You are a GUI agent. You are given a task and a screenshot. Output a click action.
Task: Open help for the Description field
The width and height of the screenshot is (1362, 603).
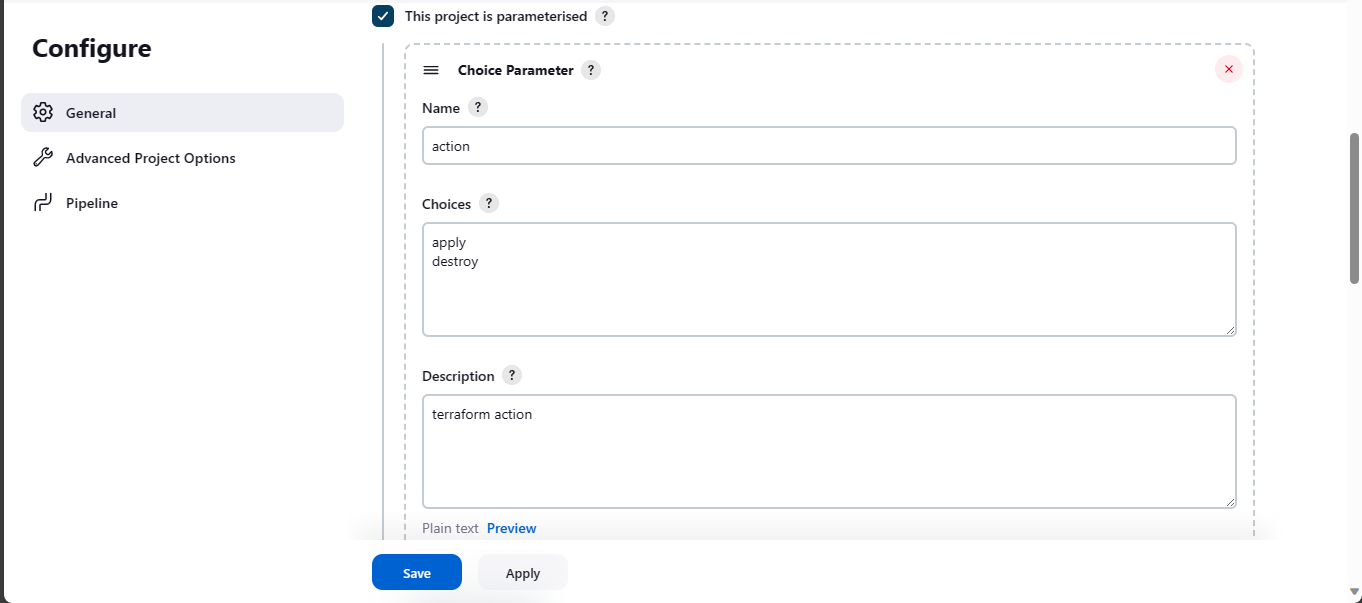(x=512, y=375)
